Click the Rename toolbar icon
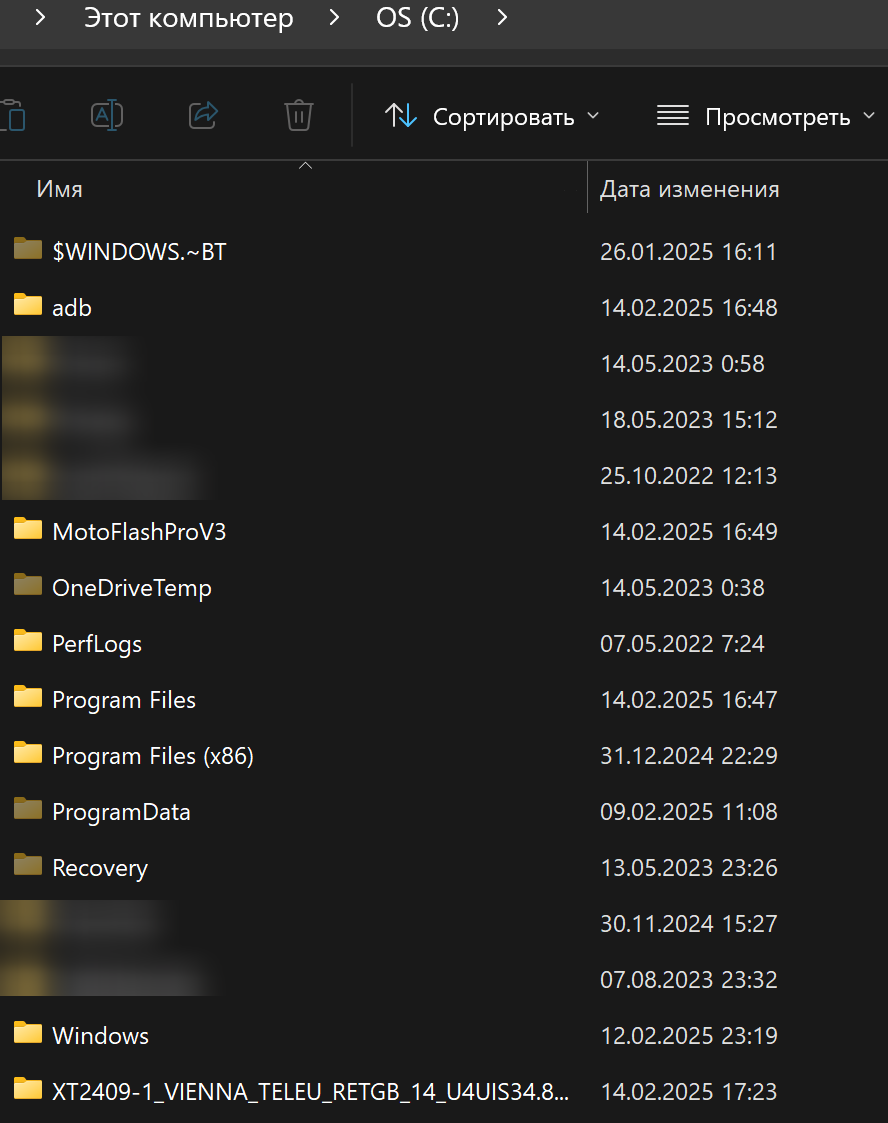The image size is (888, 1123). click(107, 115)
